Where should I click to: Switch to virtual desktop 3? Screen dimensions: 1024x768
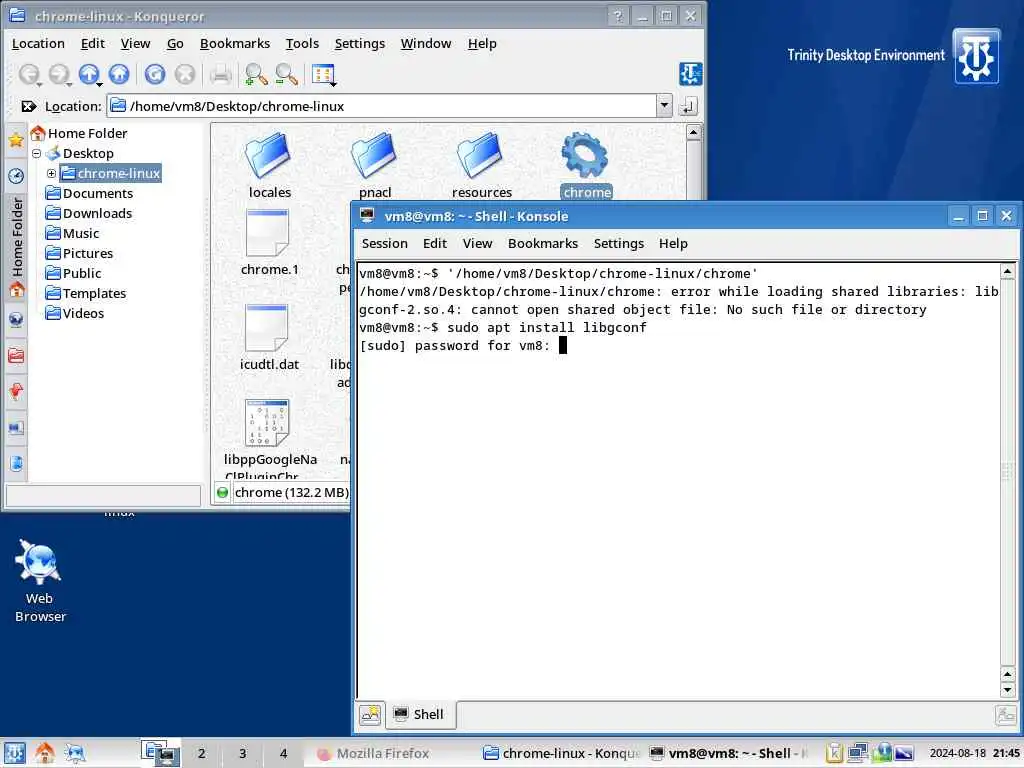[242, 754]
